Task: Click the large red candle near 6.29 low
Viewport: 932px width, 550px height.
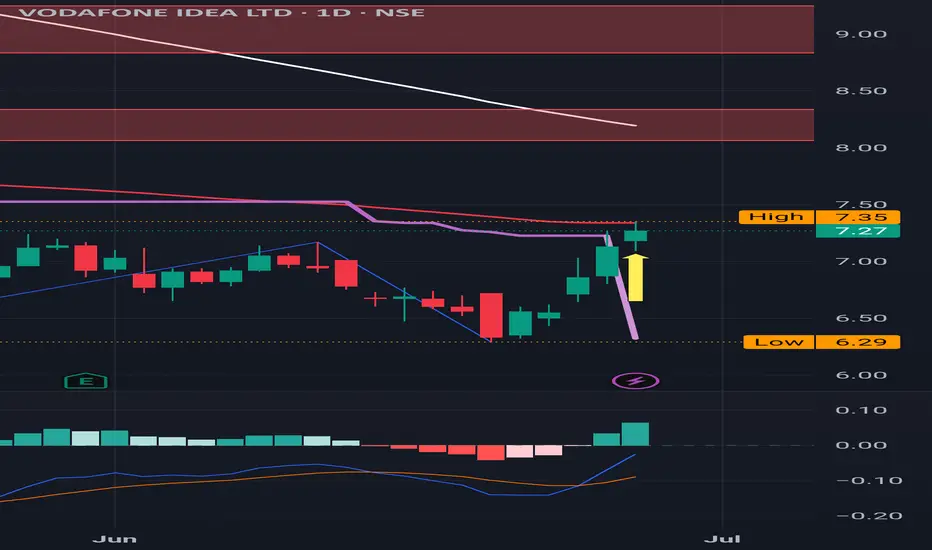Action: point(491,315)
